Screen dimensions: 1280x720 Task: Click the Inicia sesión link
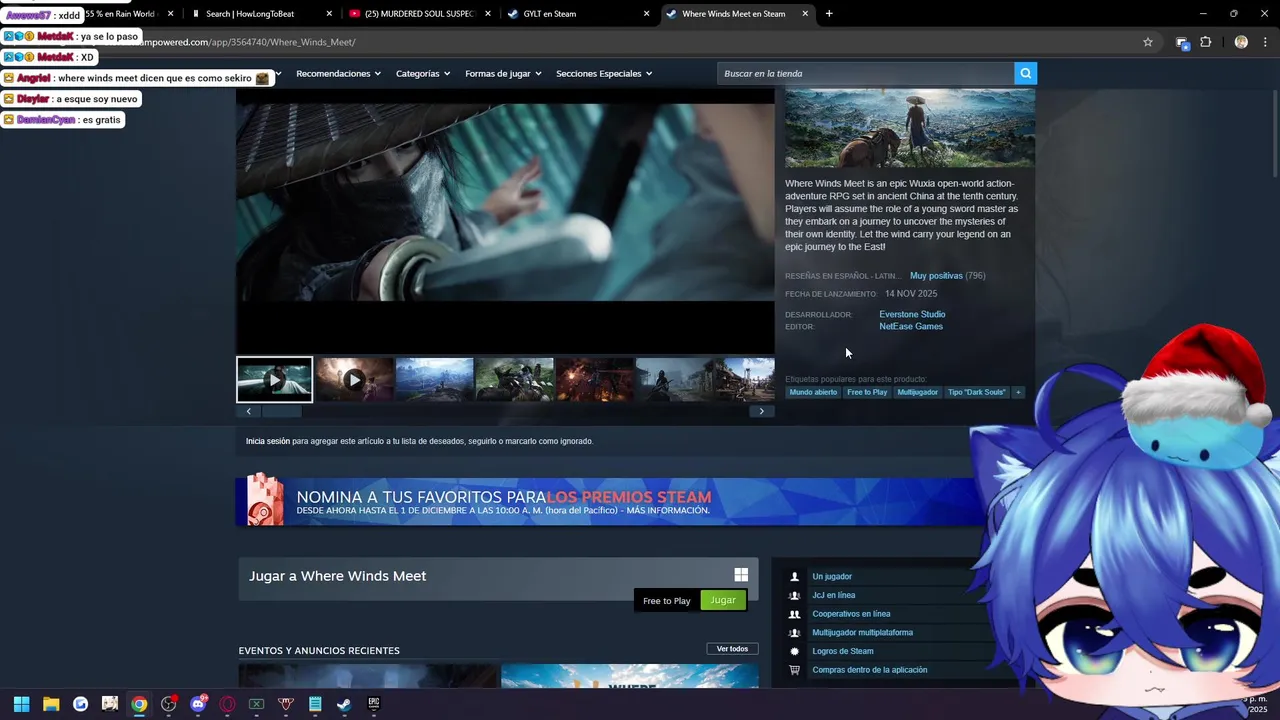click(268, 441)
